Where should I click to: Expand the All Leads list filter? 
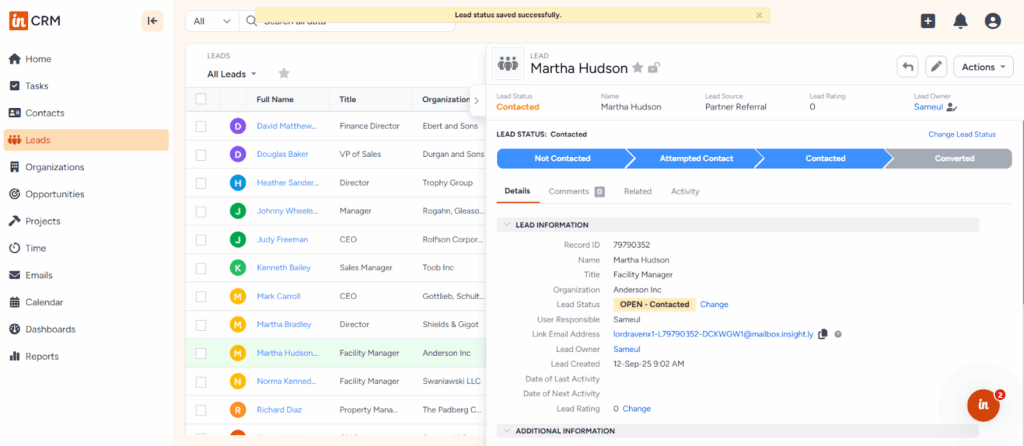[232, 74]
